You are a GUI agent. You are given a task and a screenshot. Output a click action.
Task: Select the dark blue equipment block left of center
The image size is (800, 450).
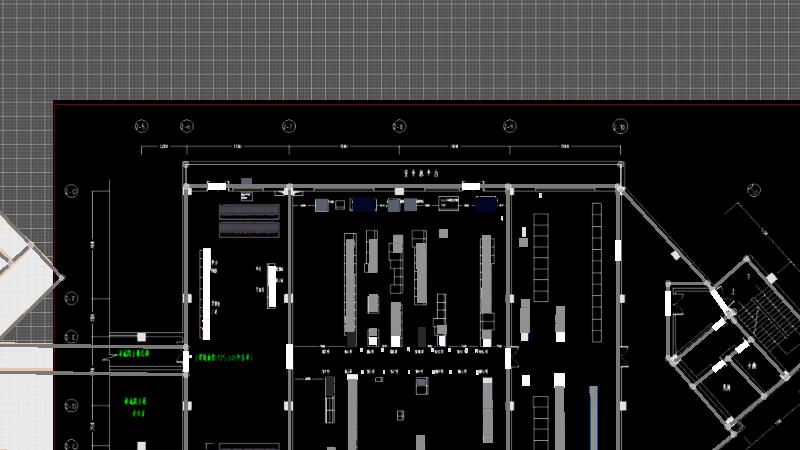click(x=363, y=204)
